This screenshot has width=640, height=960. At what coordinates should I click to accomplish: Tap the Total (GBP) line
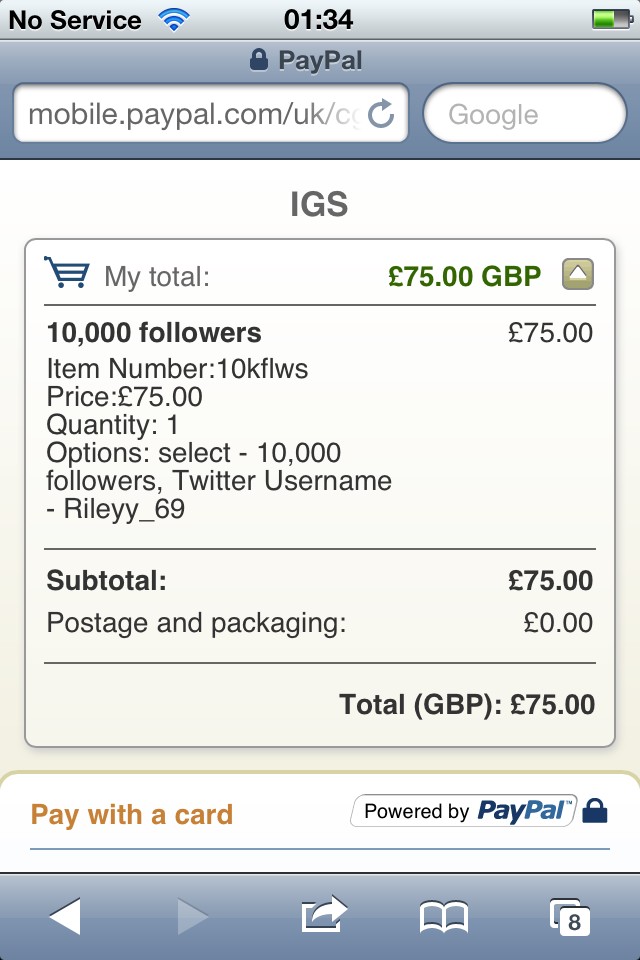click(x=467, y=705)
